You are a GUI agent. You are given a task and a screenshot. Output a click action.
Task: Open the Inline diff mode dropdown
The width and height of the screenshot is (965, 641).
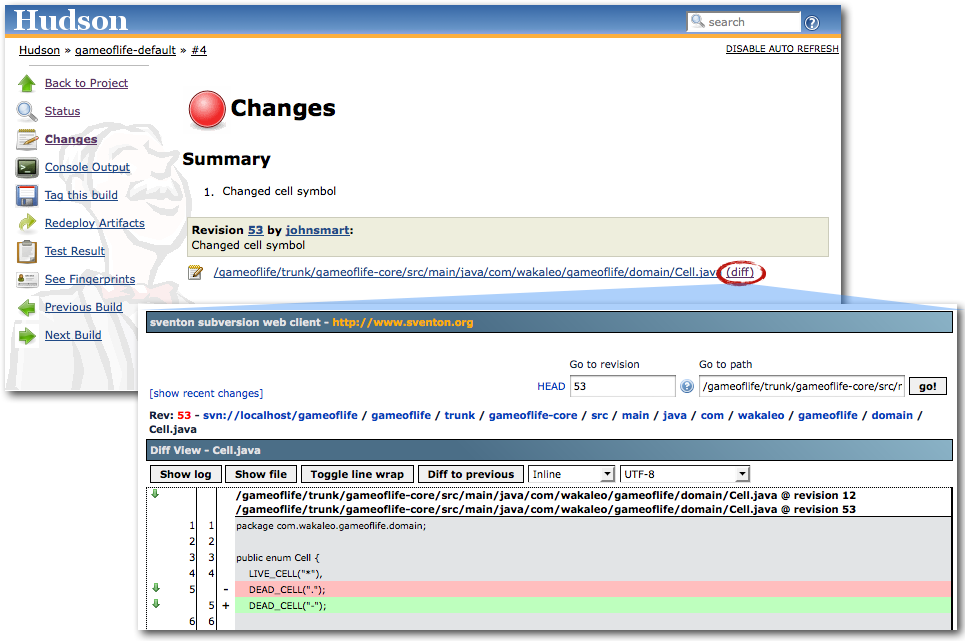tap(571, 474)
